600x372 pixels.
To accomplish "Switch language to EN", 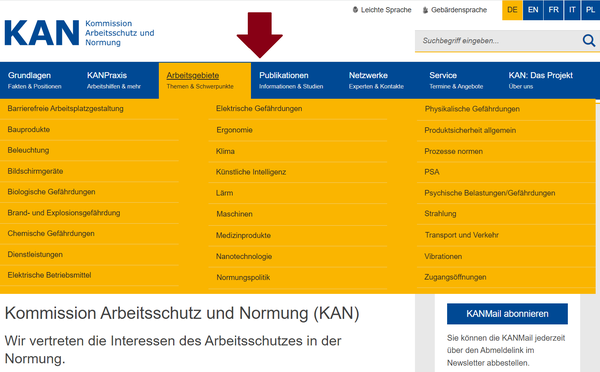I will (533, 10).
